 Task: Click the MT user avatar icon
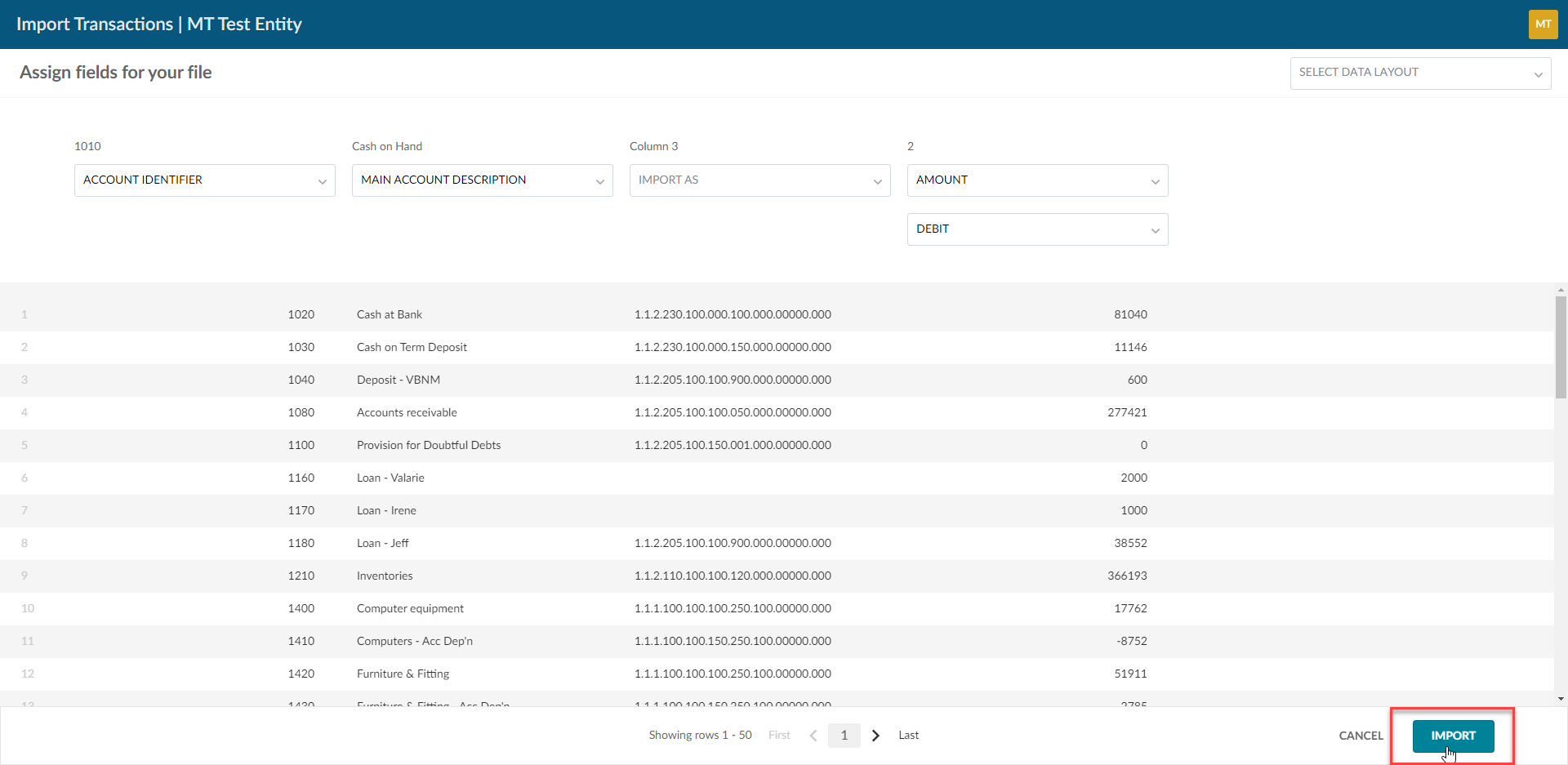[1543, 24]
